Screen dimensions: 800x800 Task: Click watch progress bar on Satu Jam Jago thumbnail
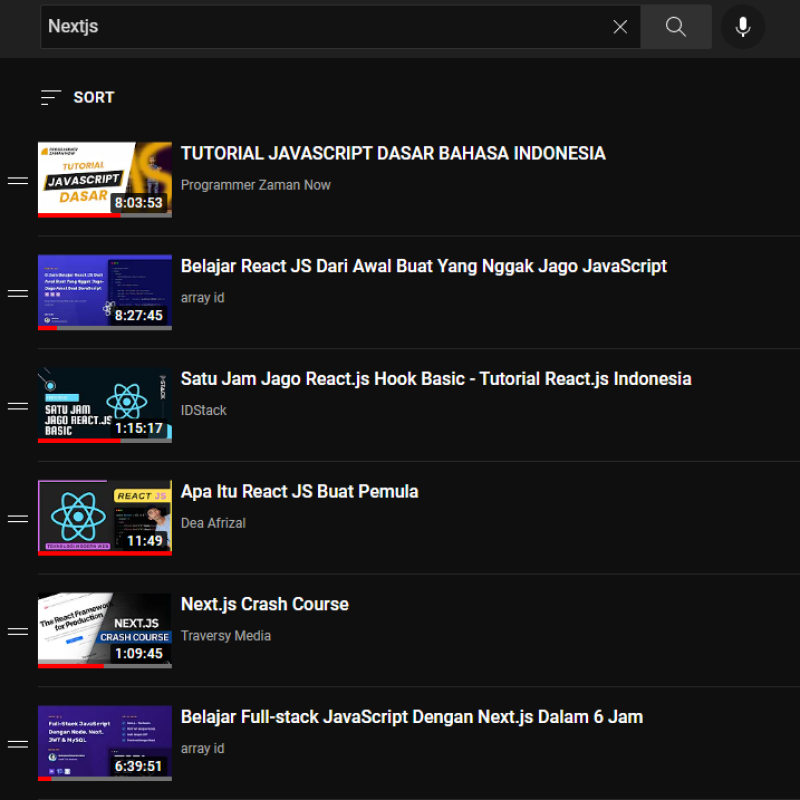(105, 441)
